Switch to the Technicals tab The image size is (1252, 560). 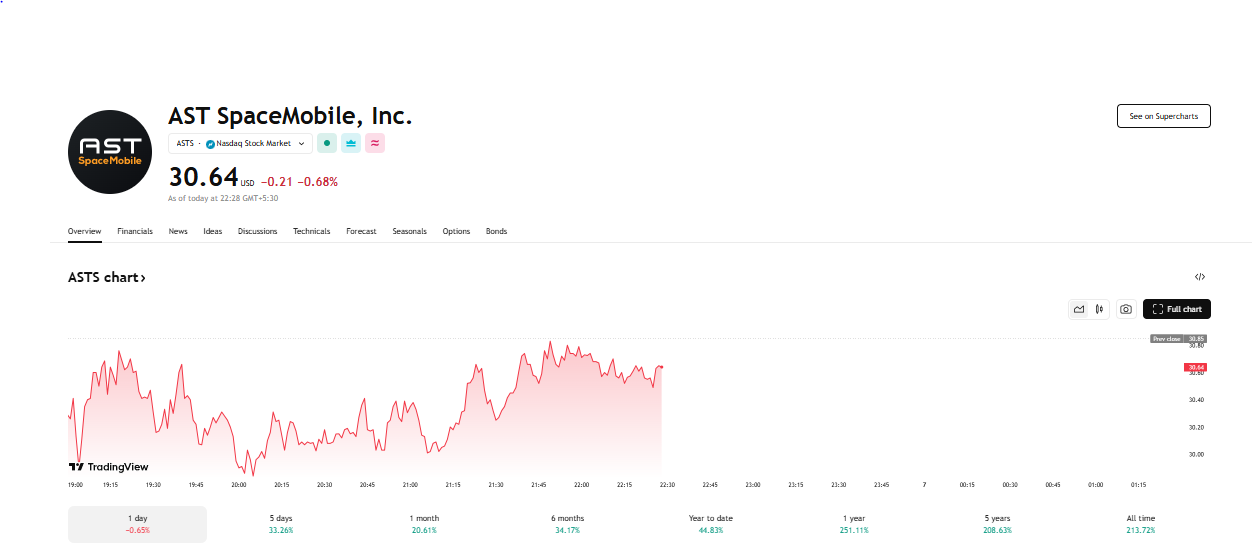tap(312, 231)
